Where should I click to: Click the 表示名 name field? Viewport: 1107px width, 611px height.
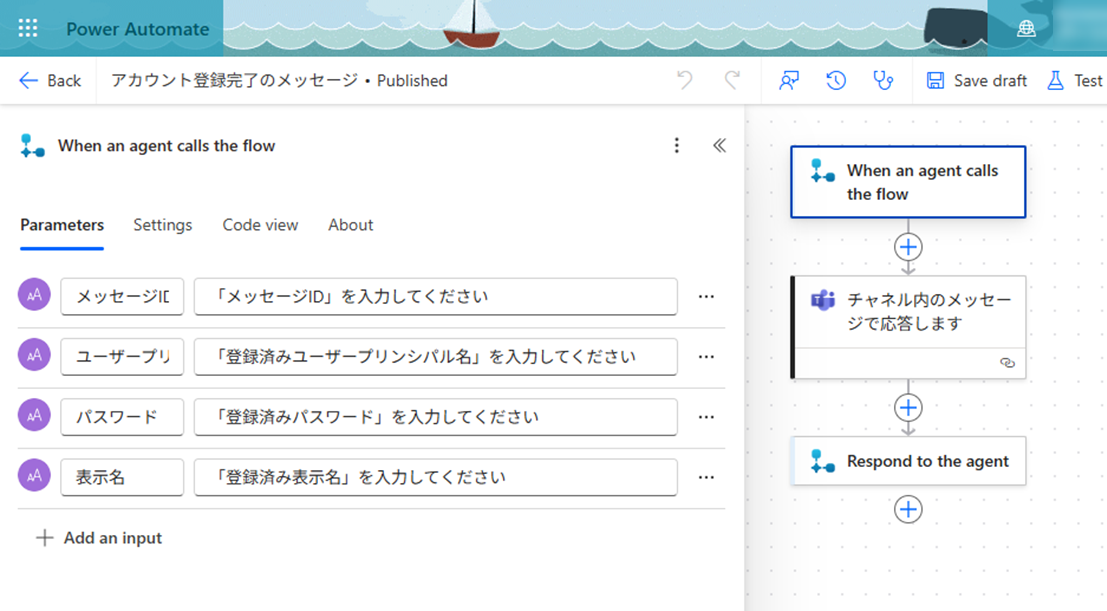(x=122, y=477)
